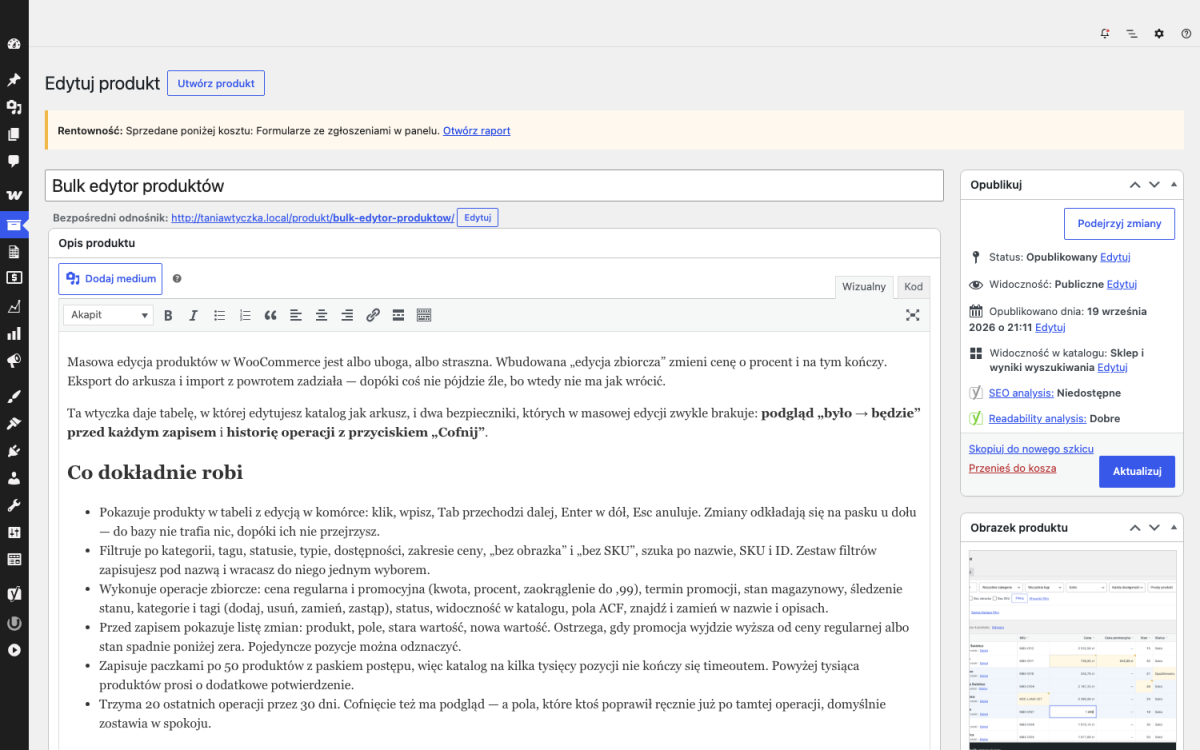The image size is (1200, 750).
Task: Toggle italic formatting in the editor toolbar
Action: tap(194, 315)
